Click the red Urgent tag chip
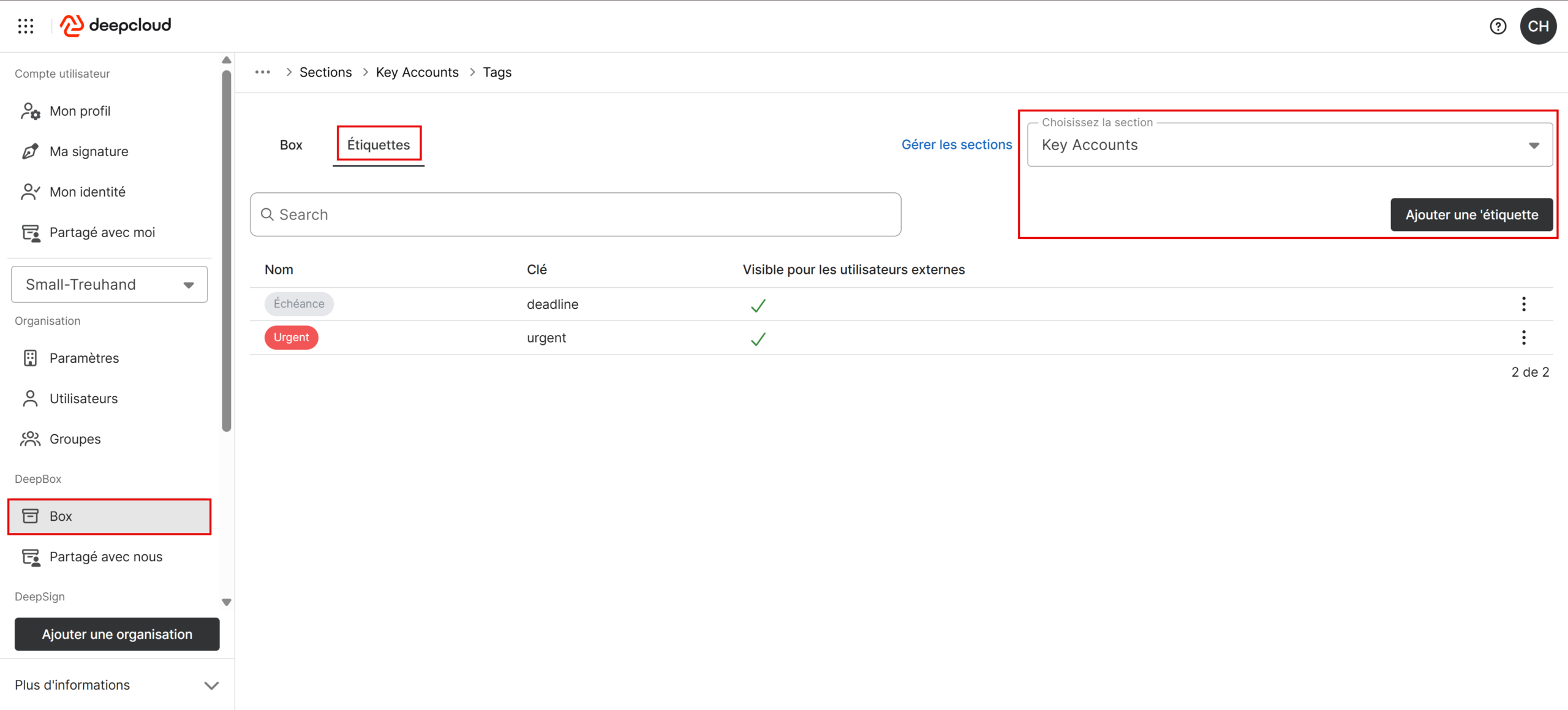The image size is (1568, 710). [291, 338]
